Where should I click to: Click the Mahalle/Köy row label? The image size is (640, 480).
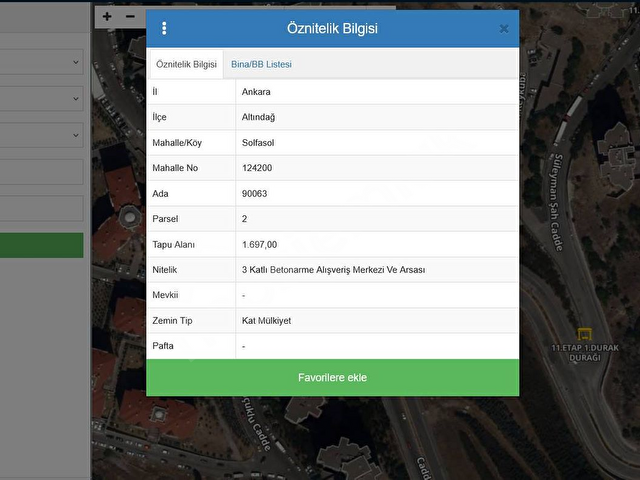(177, 143)
